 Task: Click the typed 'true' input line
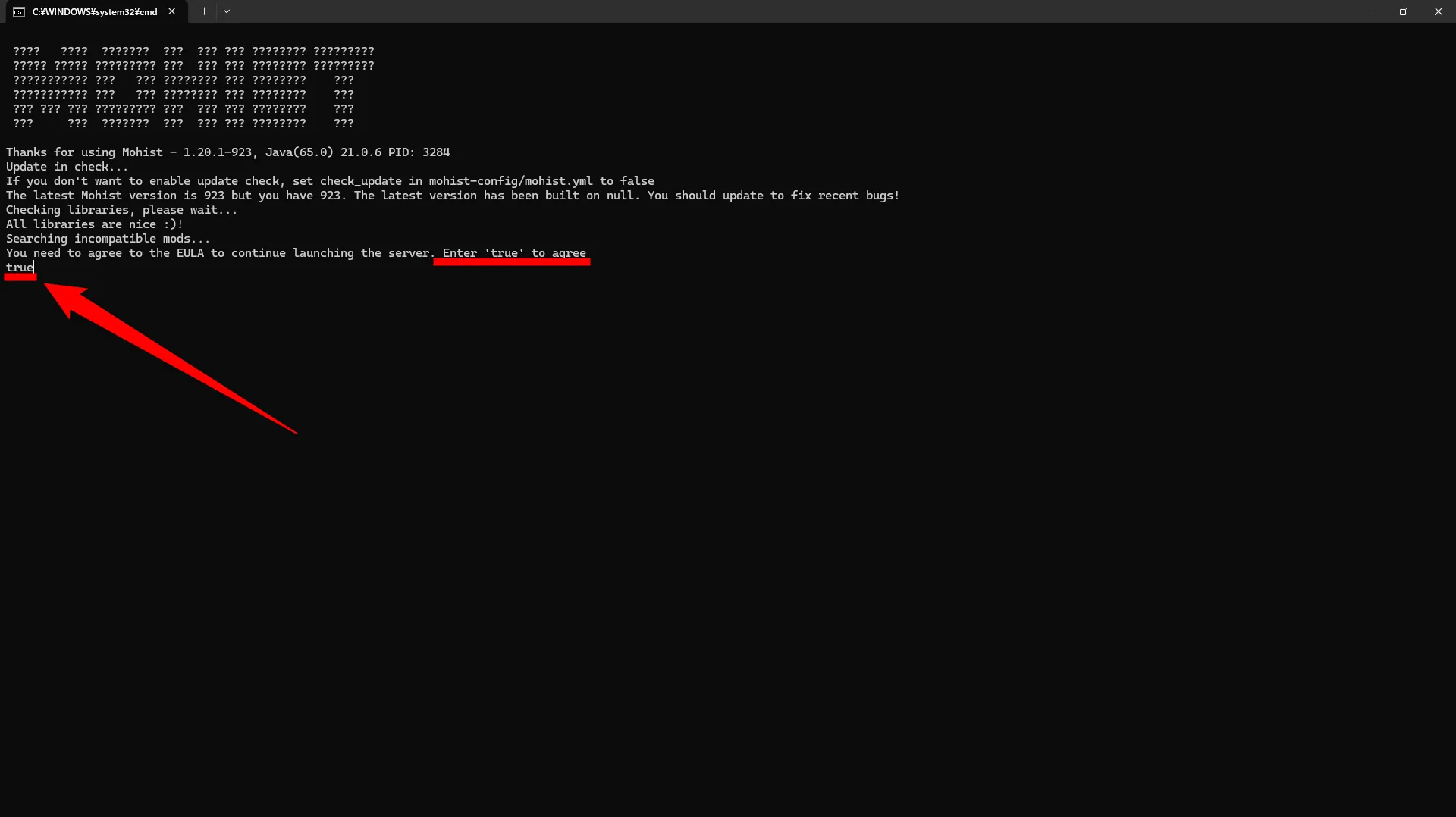(20, 268)
